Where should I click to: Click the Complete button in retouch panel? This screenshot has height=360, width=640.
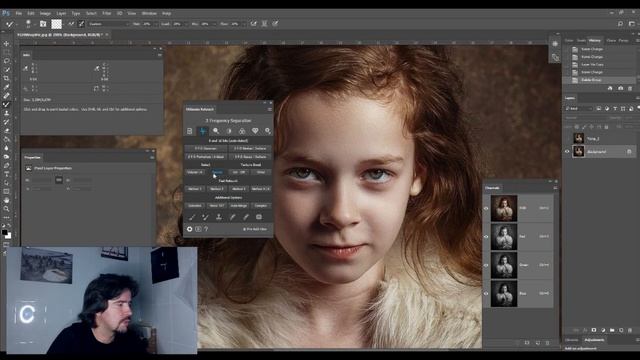tap(260, 206)
